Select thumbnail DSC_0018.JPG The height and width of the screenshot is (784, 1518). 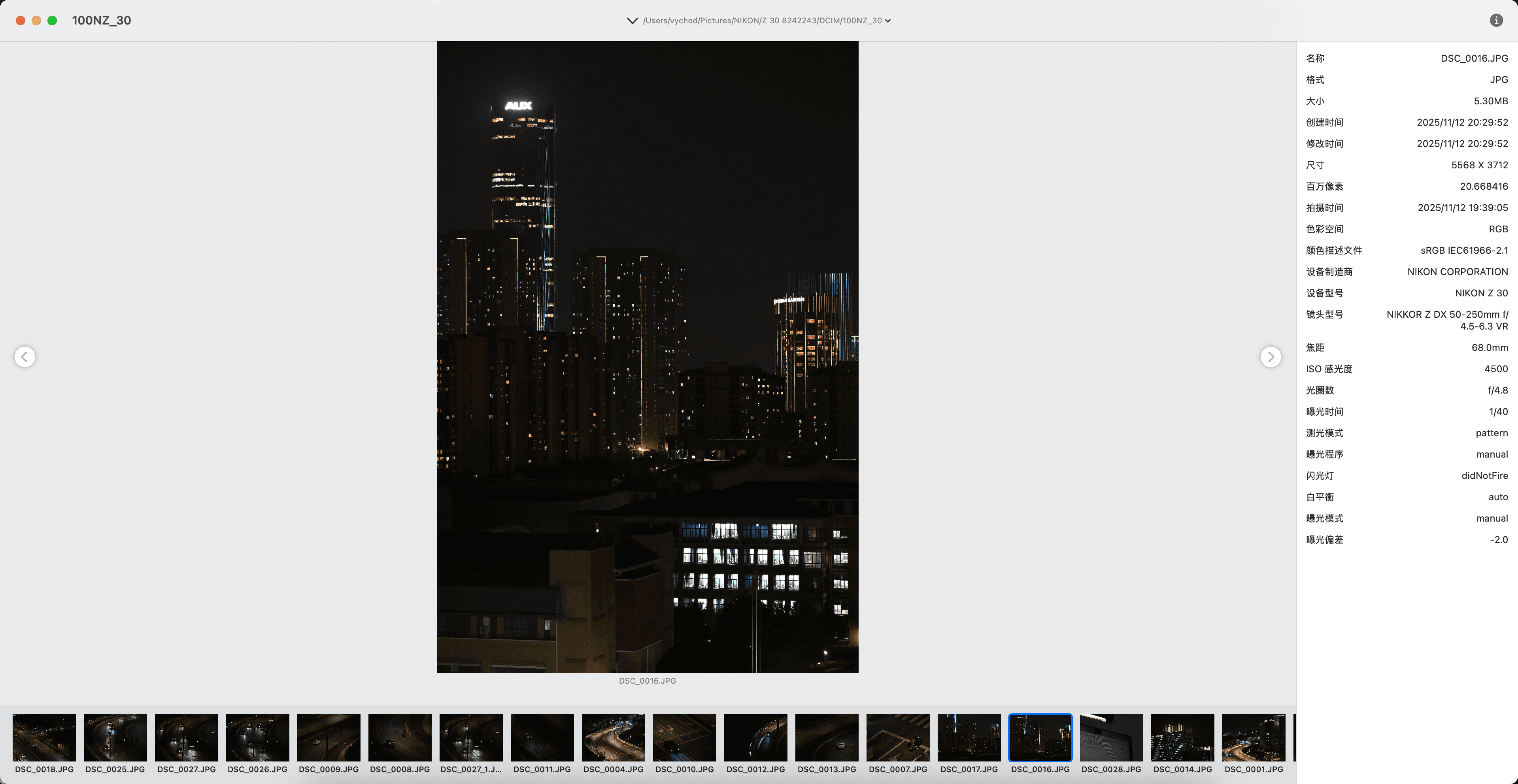[44, 737]
